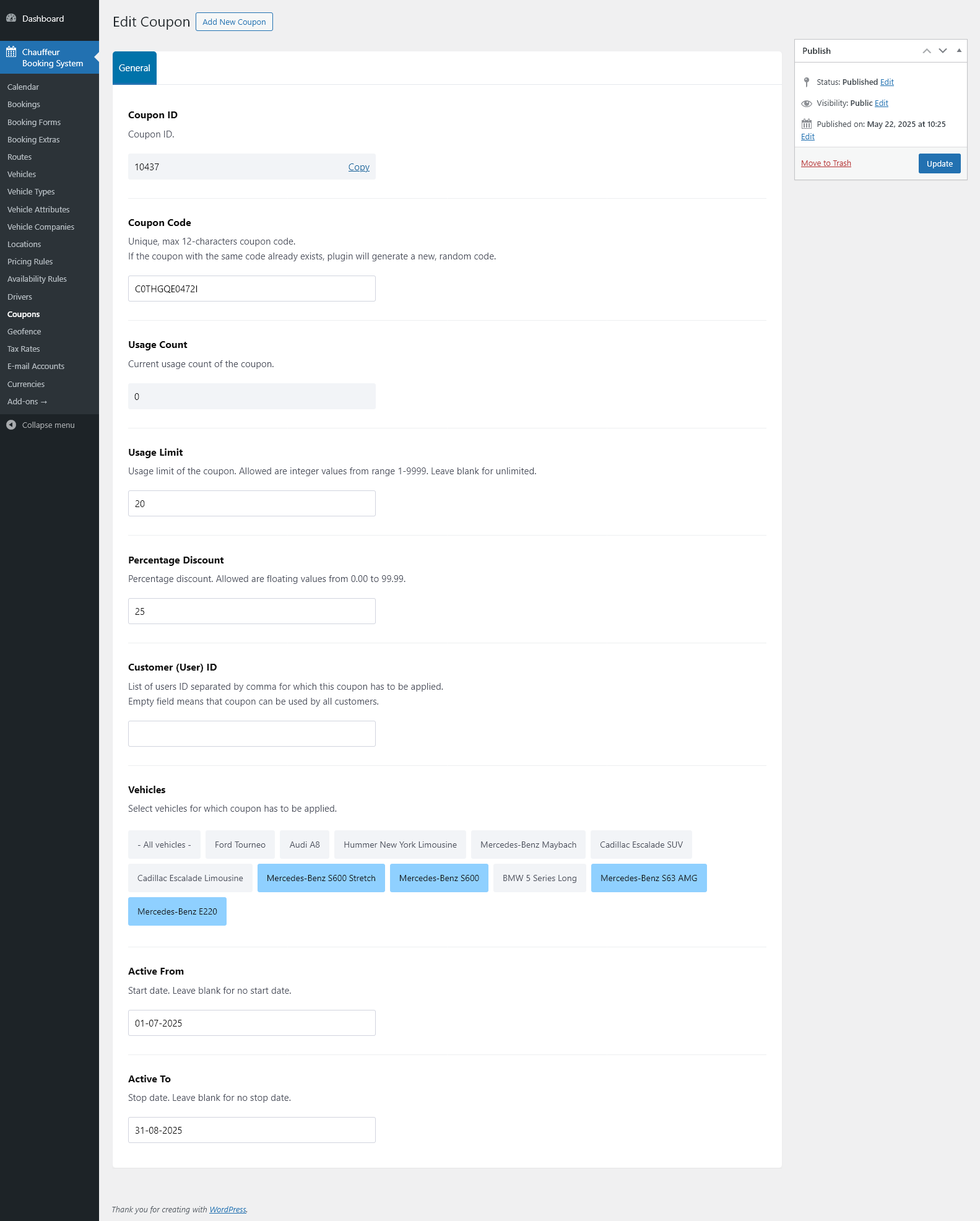The height and width of the screenshot is (1221, 980).
Task: Edit the Published status
Action: [x=887, y=82]
